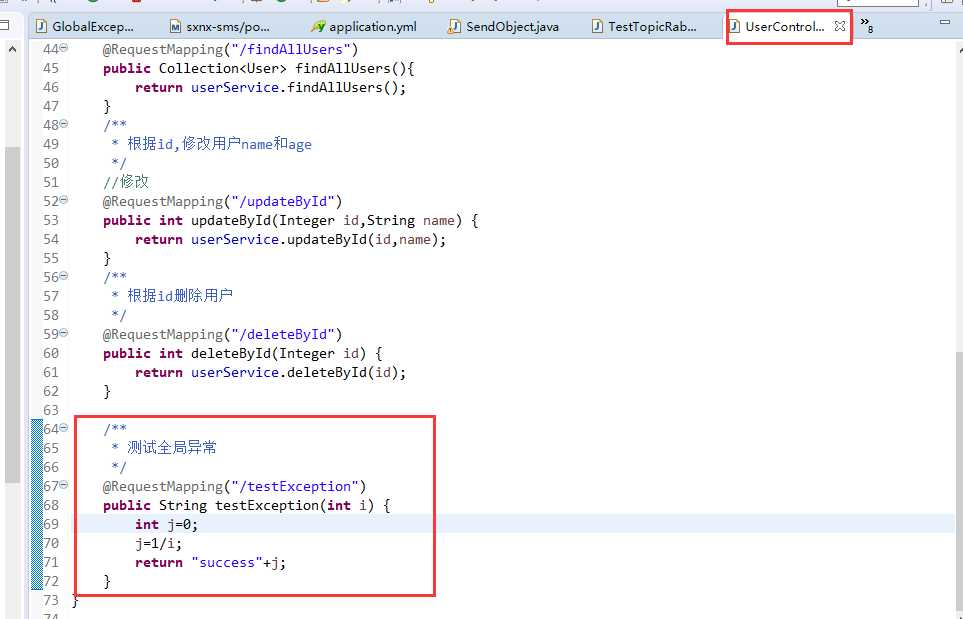Collapse the Javadoc comment at line 64
The height and width of the screenshot is (619, 963).
click(64, 428)
